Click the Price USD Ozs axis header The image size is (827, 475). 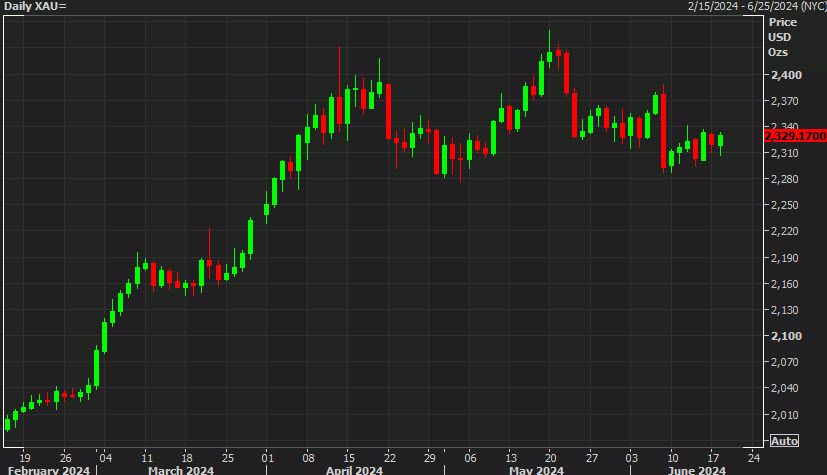(x=783, y=37)
